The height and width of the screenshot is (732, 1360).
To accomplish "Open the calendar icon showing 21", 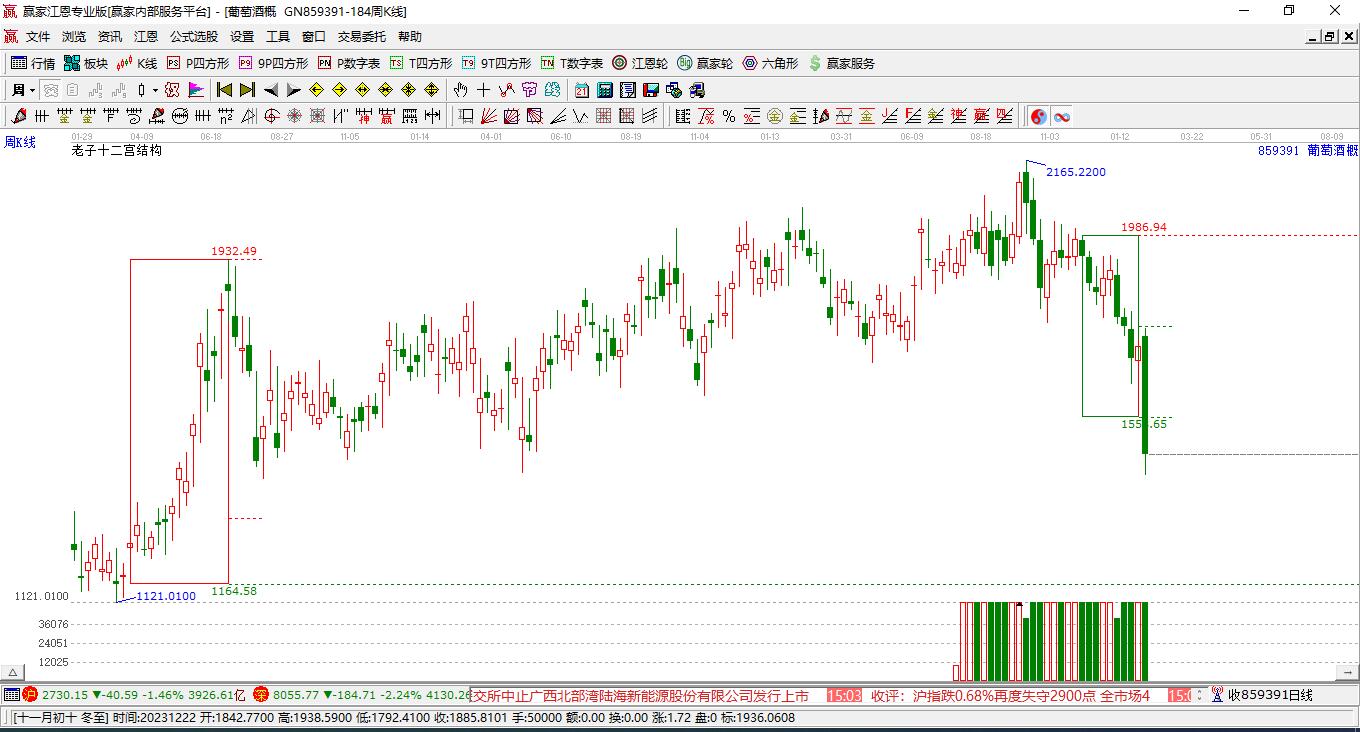I will (x=582, y=90).
